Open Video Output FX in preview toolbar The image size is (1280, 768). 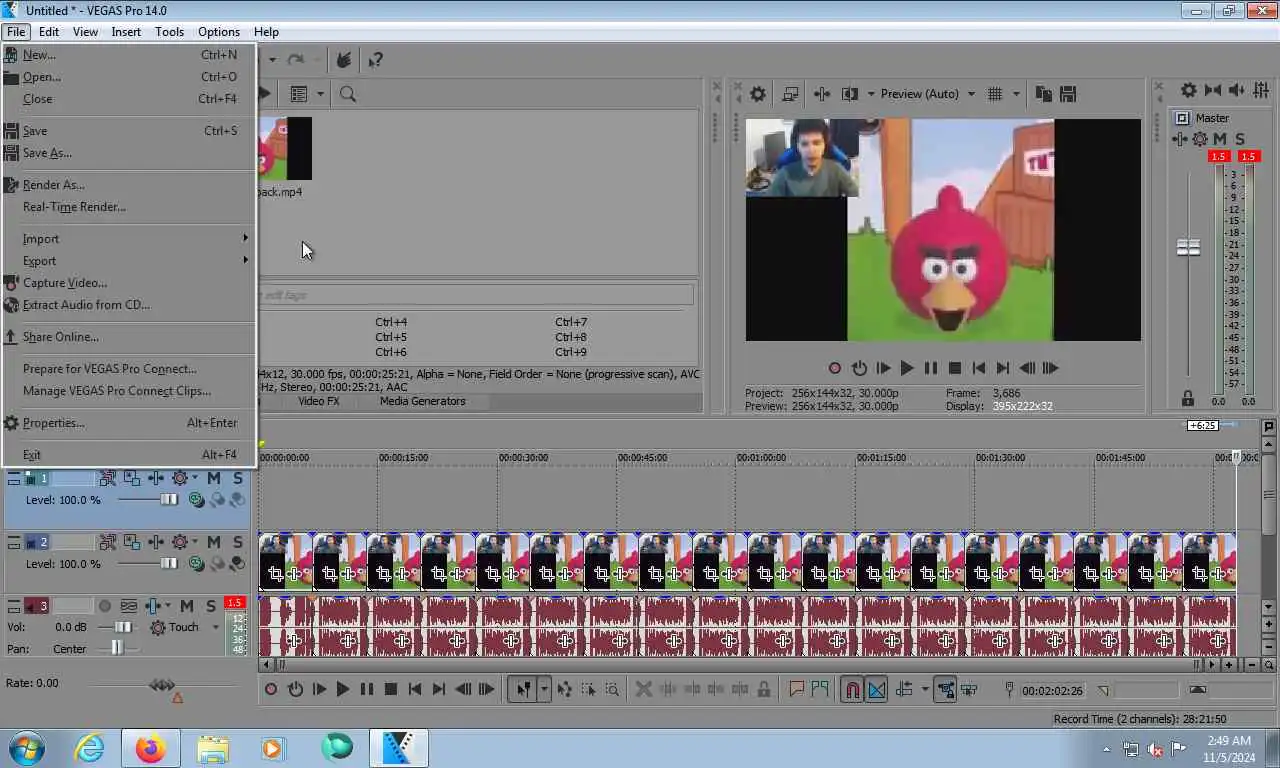pyautogui.click(x=822, y=94)
